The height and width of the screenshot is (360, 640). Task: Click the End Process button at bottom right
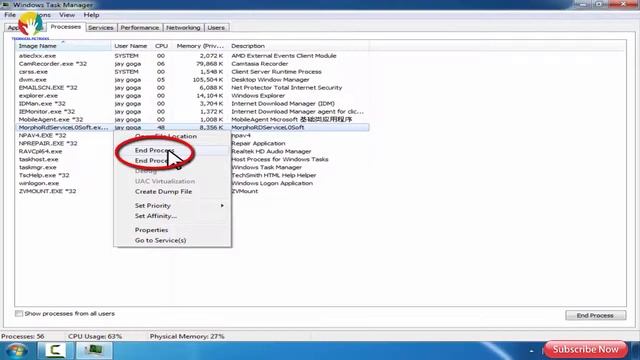pos(595,315)
